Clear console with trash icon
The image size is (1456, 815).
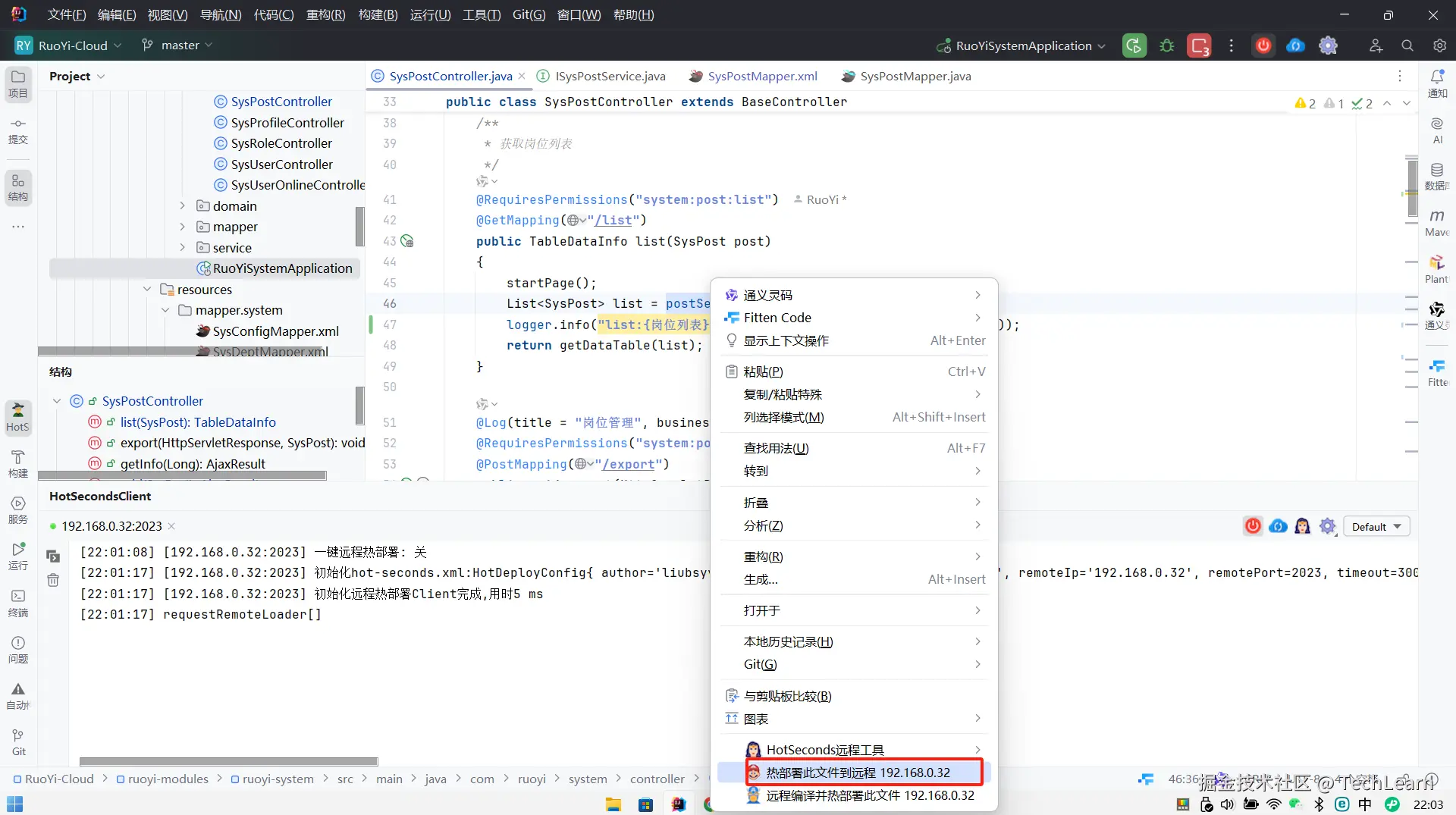point(53,580)
